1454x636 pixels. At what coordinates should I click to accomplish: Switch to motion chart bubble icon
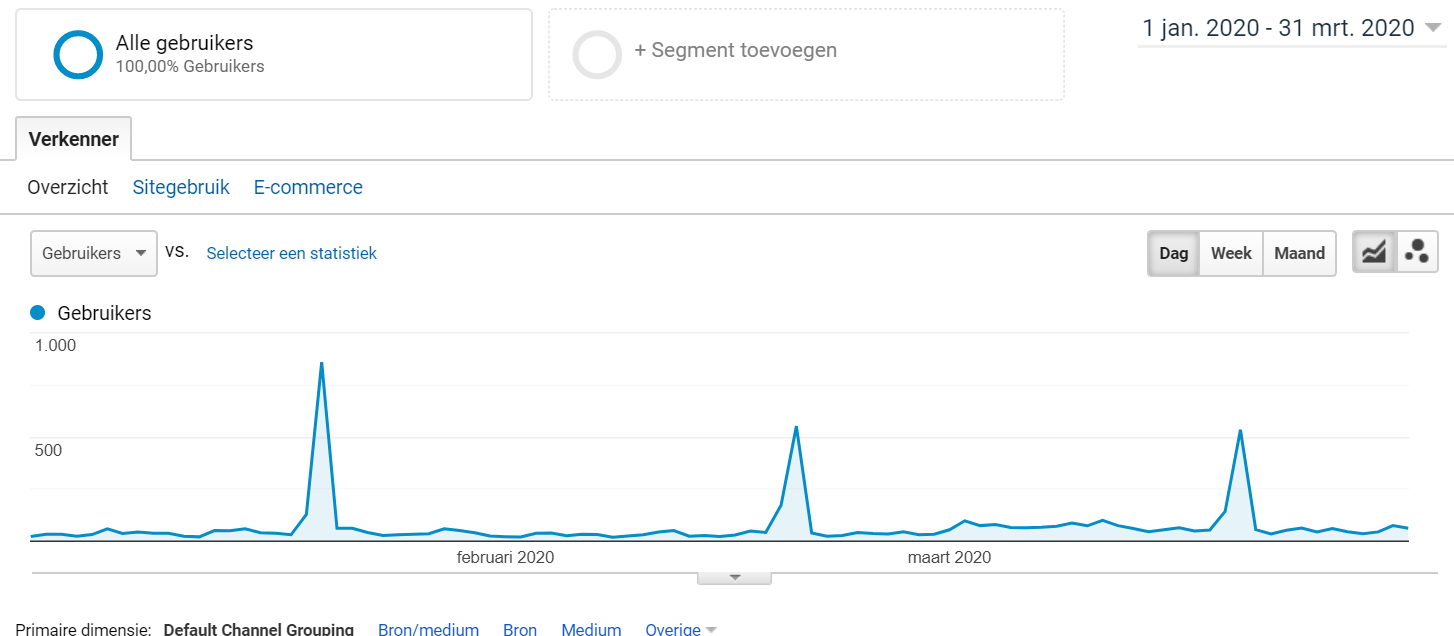(1417, 253)
